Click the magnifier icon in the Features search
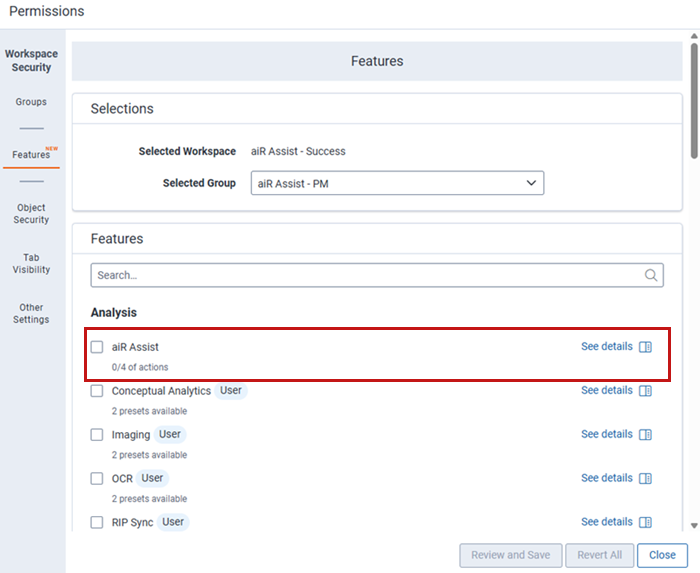 pyautogui.click(x=651, y=275)
